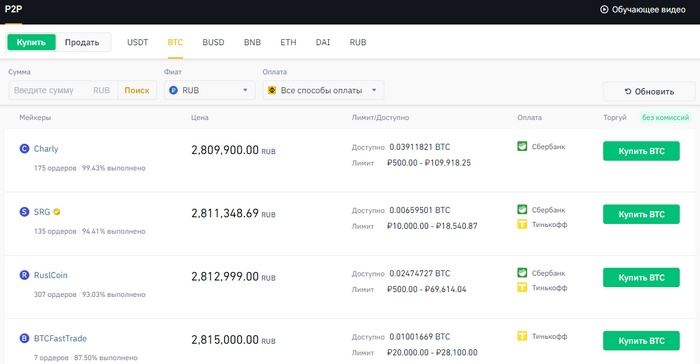Click price 2,812,999.00 RUB

[x=233, y=277]
